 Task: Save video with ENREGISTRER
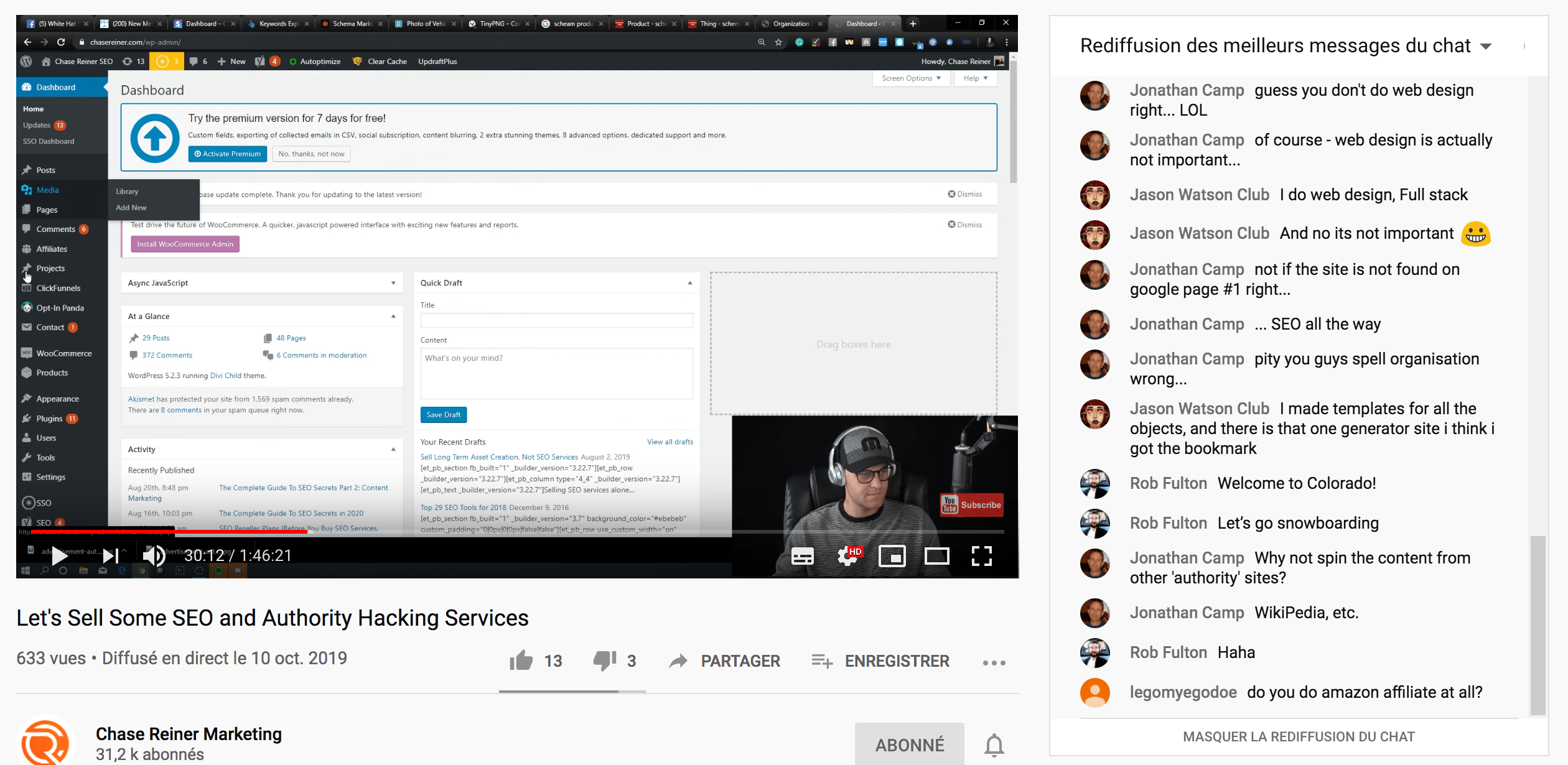[880, 661]
